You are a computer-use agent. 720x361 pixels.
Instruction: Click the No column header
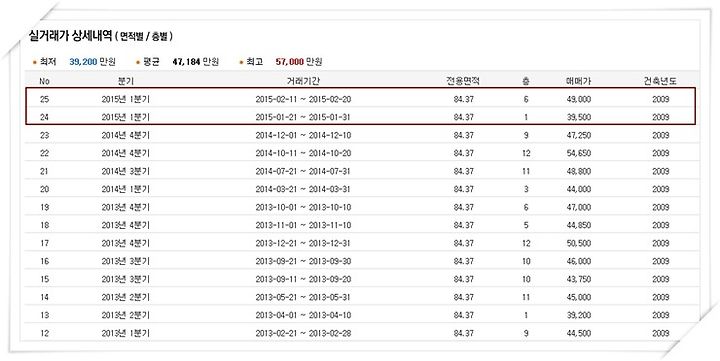[45, 81]
